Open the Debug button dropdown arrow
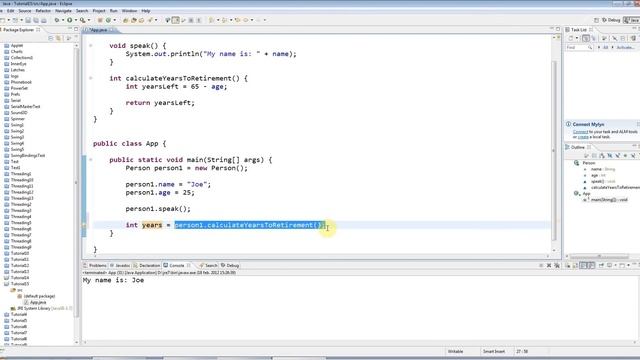 63,20
